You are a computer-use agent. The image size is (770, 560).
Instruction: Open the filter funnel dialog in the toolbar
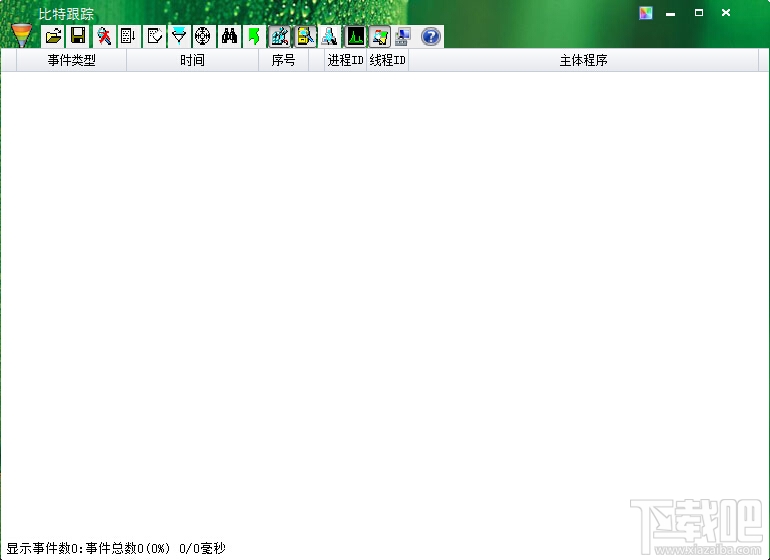click(x=179, y=36)
